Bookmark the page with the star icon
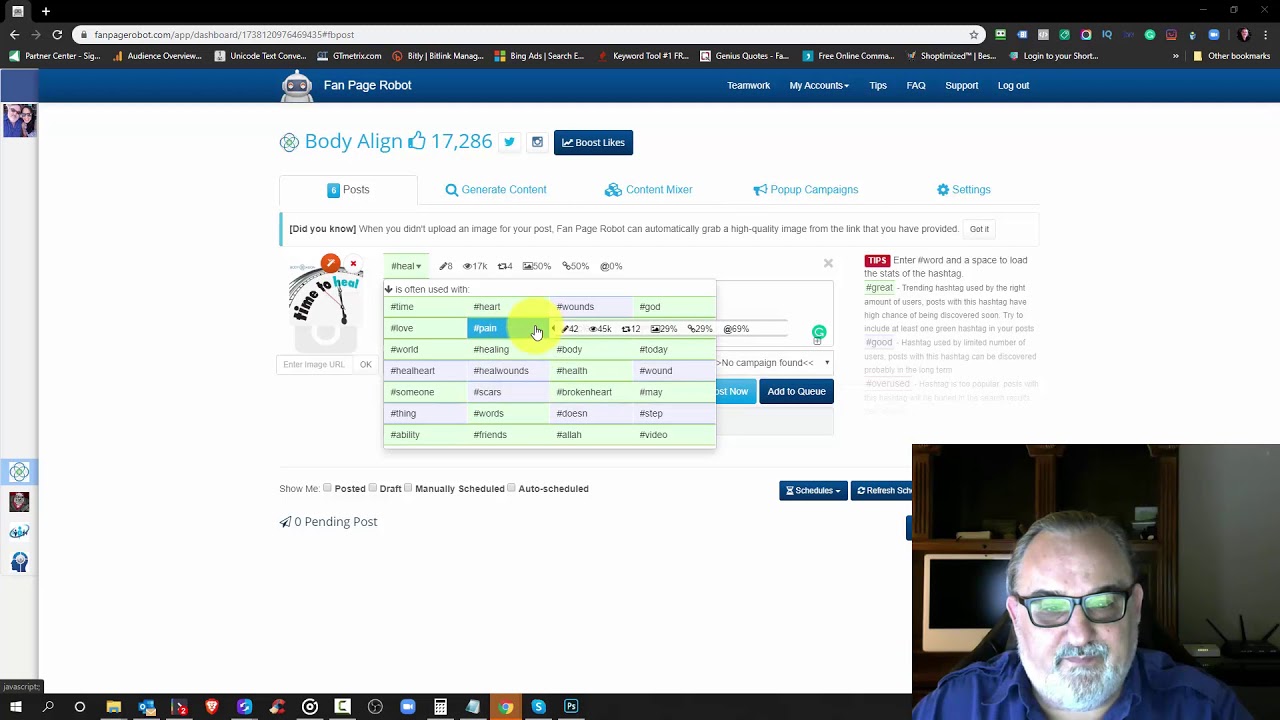 [973, 34]
